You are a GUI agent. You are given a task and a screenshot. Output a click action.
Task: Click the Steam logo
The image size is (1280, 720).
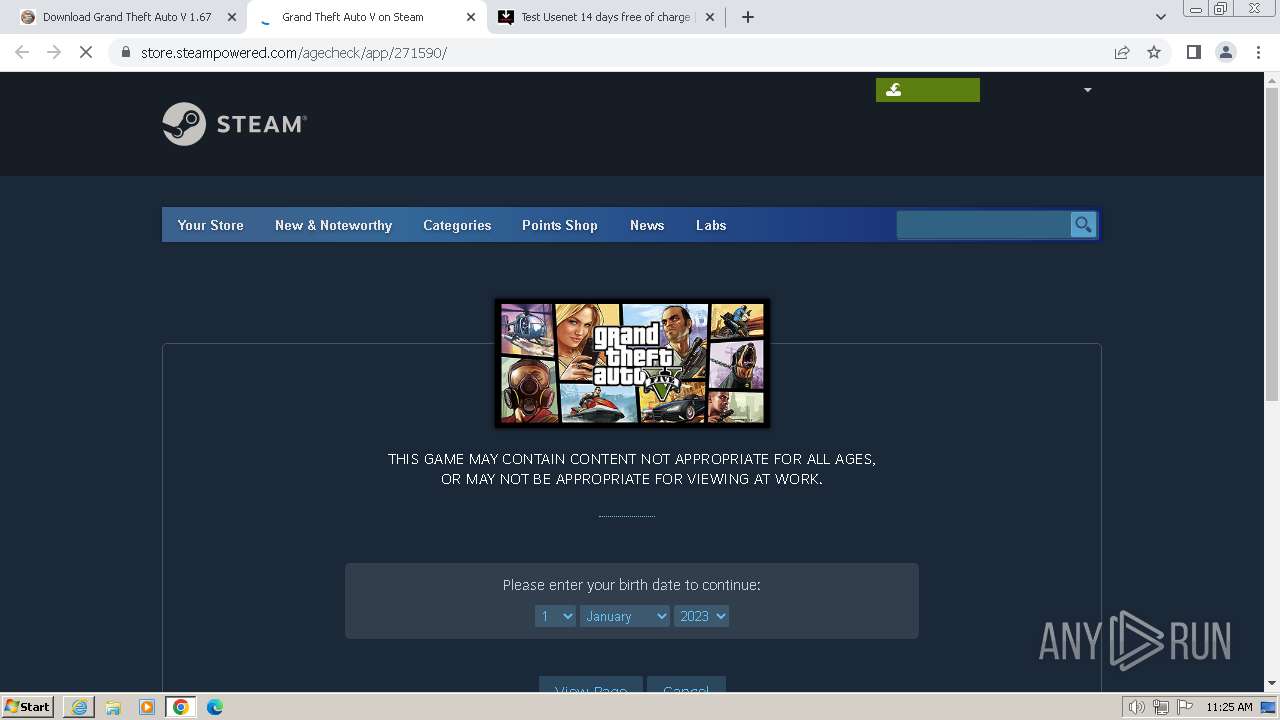(234, 124)
